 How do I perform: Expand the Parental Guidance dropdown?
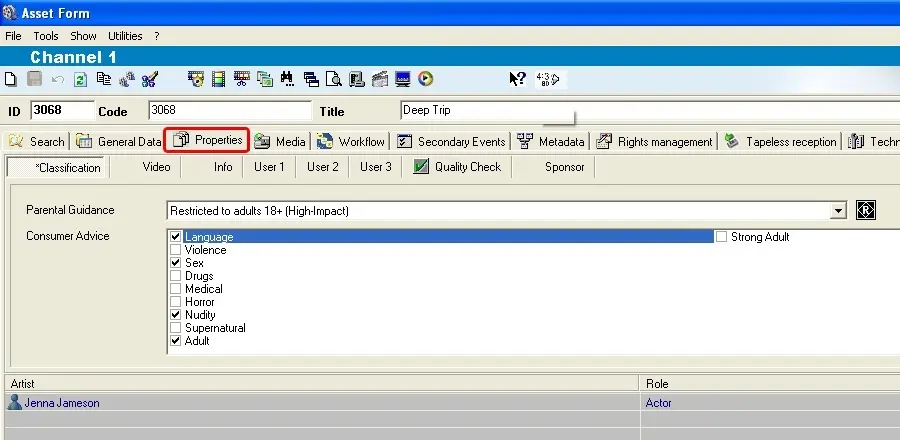pyautogui.click(x=838, y=211)
